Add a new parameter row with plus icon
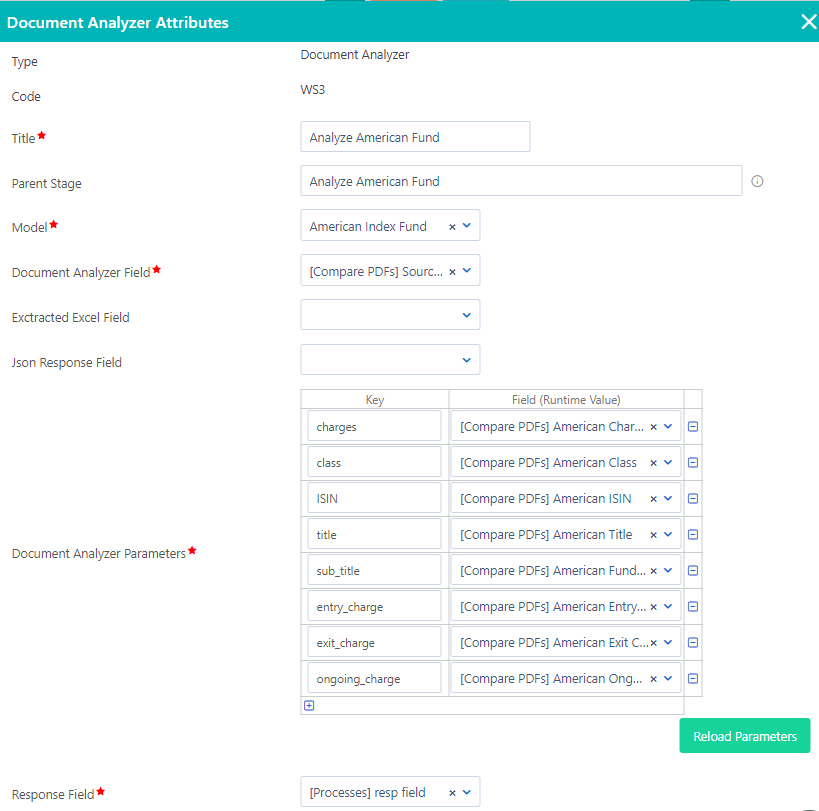Viewport: 819px width, 811px height. 309,705
